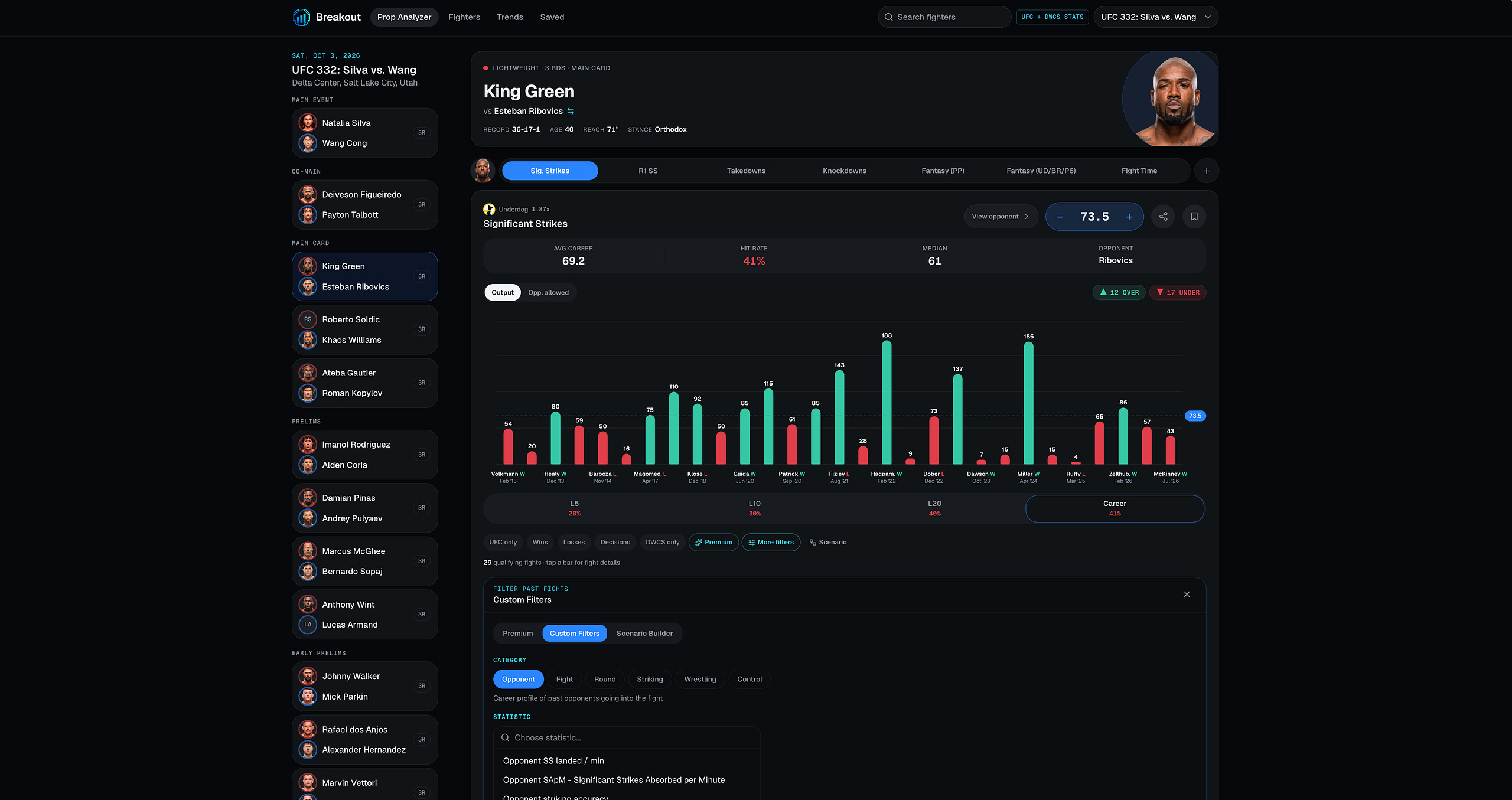Image resolution: width=1512 pixels, height=800 pixels.
Task: Switch the chart to Opp. allowed
Action: 548,292
